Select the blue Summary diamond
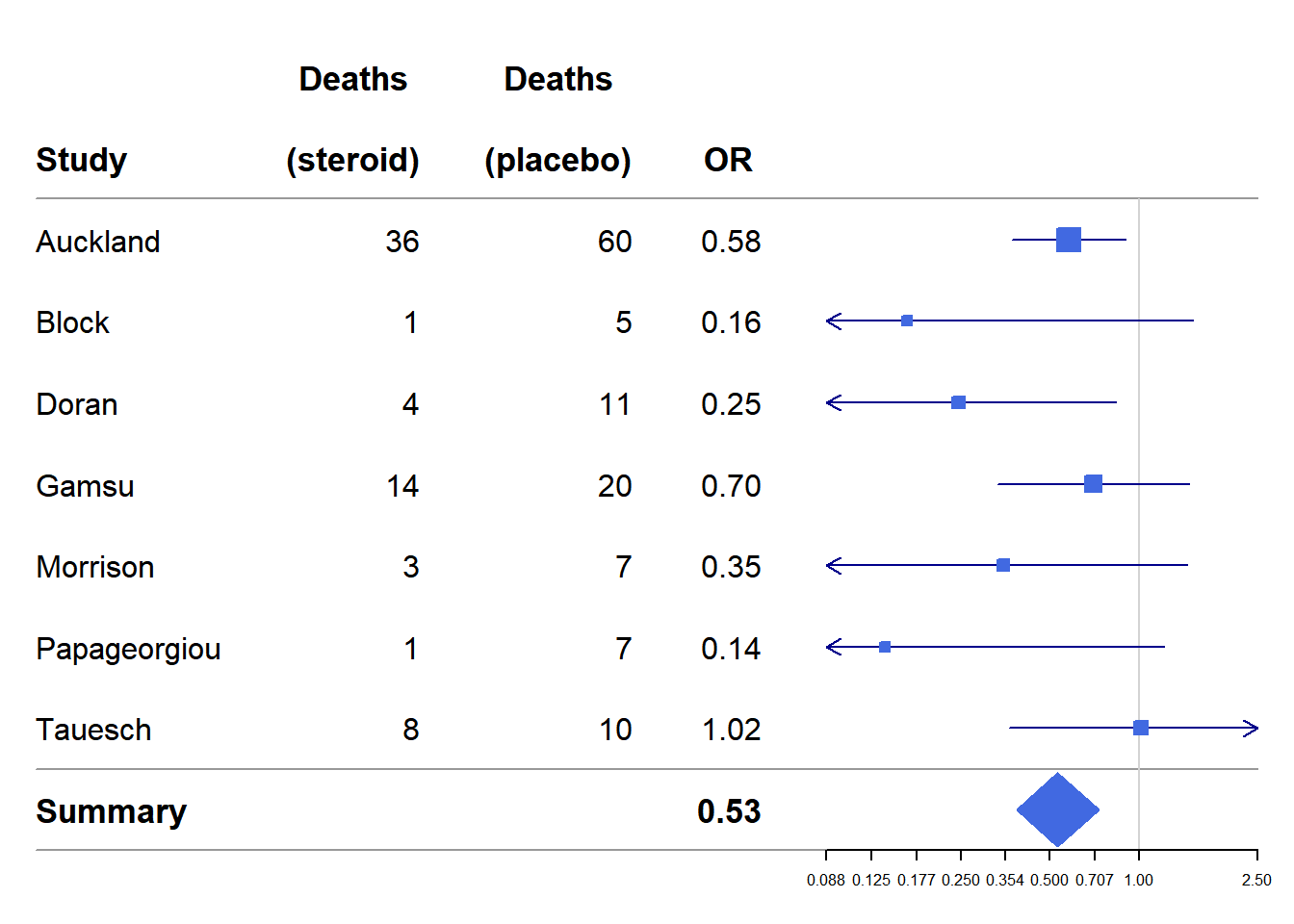 (x=1057, y=810)
